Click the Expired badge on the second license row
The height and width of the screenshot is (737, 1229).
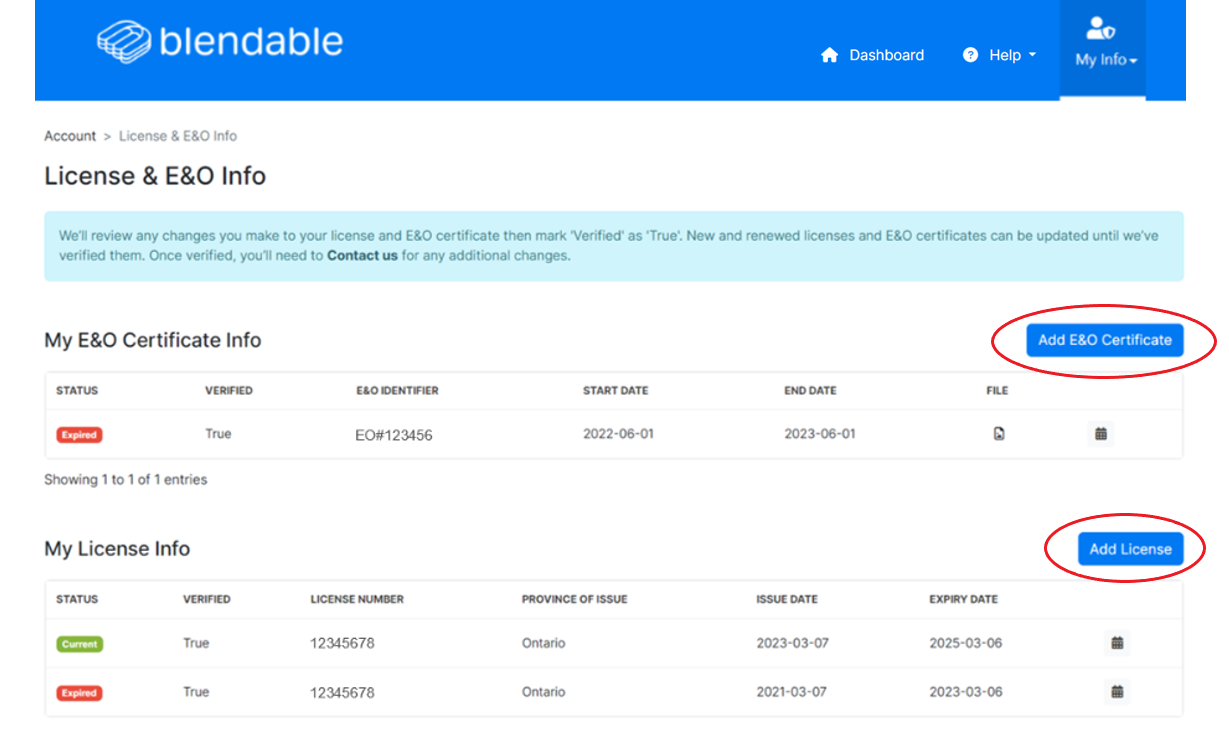click(x=79, y=691)
